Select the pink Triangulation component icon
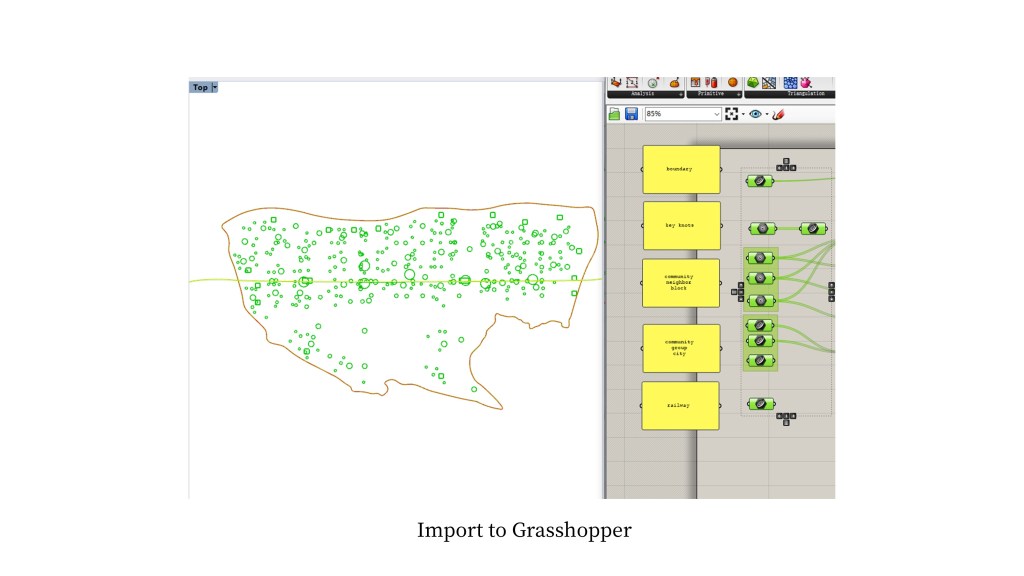 [x=806, y=82]
